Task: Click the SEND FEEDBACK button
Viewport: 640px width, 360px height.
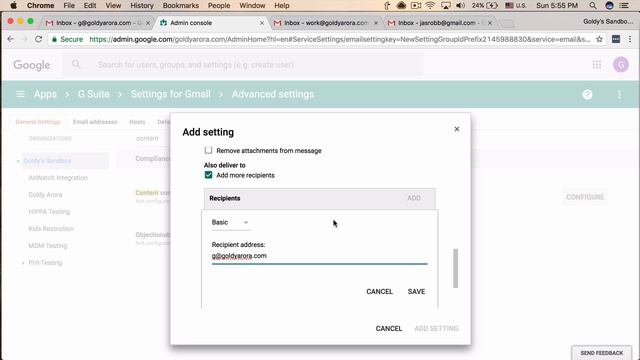Action: pyautogui.click(x=602, y=353)
